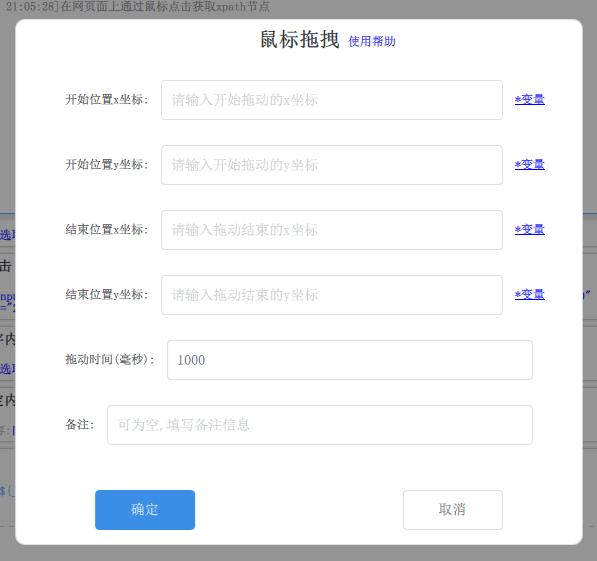Screen dimensions: 597x561
Task: Select the 鼠标拖拽 dialog title text
Action: pos(300,40)
